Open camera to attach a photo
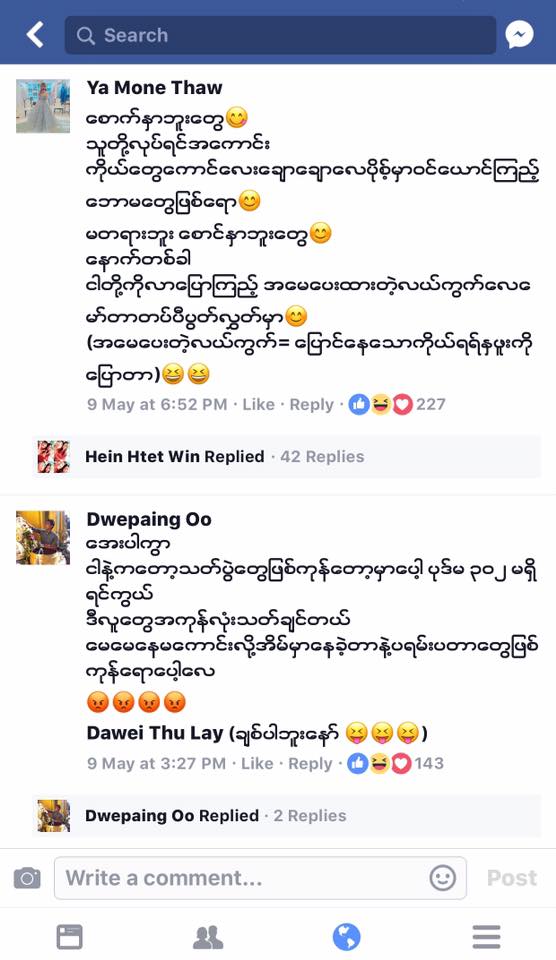 (x=27, y=878)
